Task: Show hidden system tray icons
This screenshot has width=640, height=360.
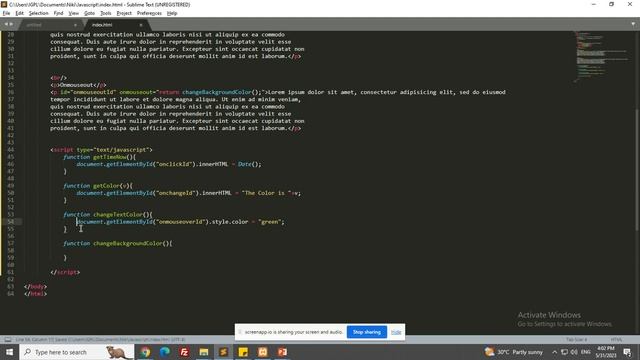Action: click(554, 352)
